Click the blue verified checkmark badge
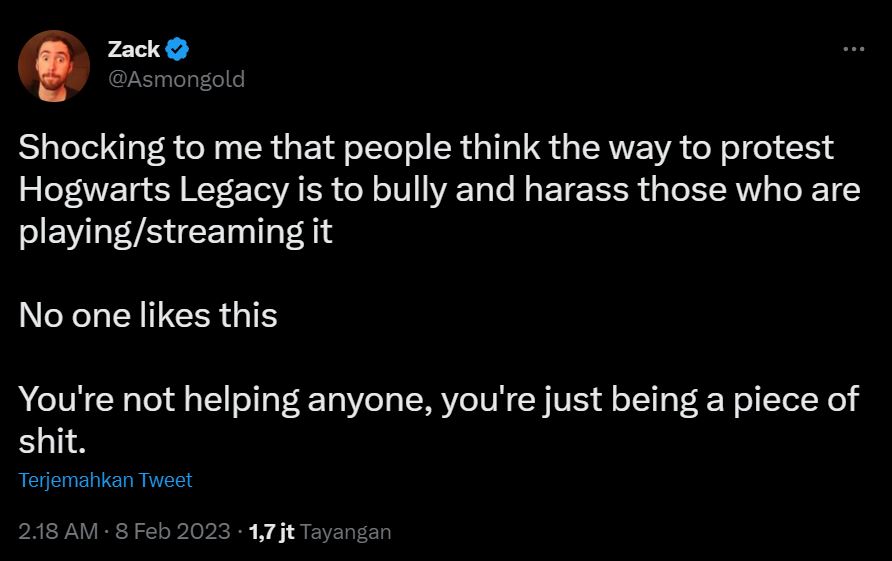The image size is (892, 561). (177, 49)
